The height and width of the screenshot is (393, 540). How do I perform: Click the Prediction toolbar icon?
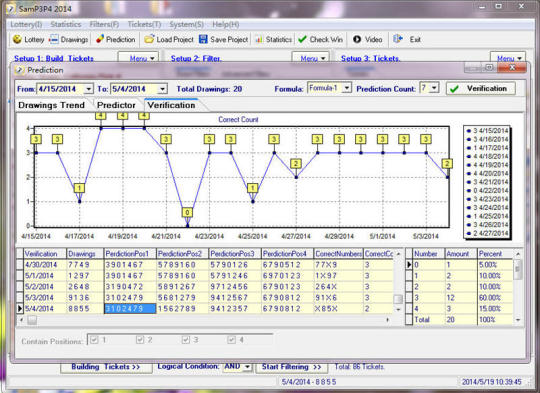coord(100,39)
